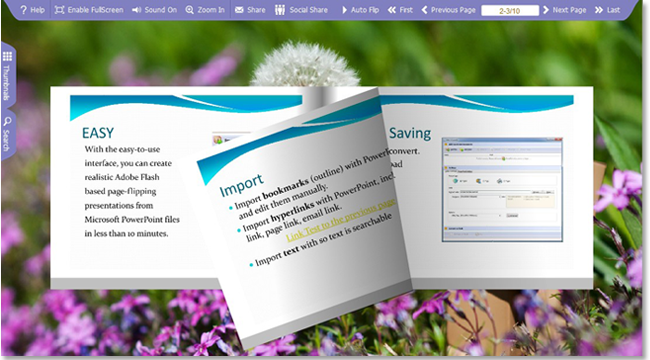Click the partial image on EASY page

[x=231, y=139]
